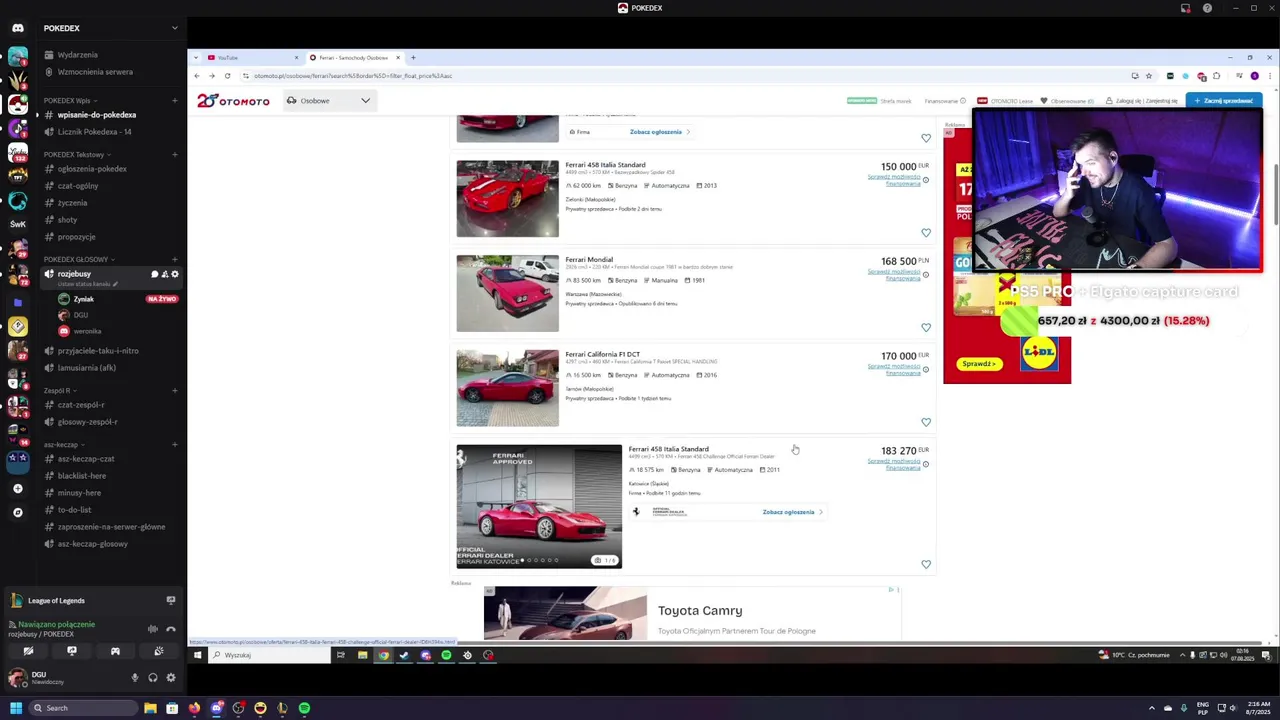Open the red Ferrari 458 150 000 thumbnail

[508, 199]
